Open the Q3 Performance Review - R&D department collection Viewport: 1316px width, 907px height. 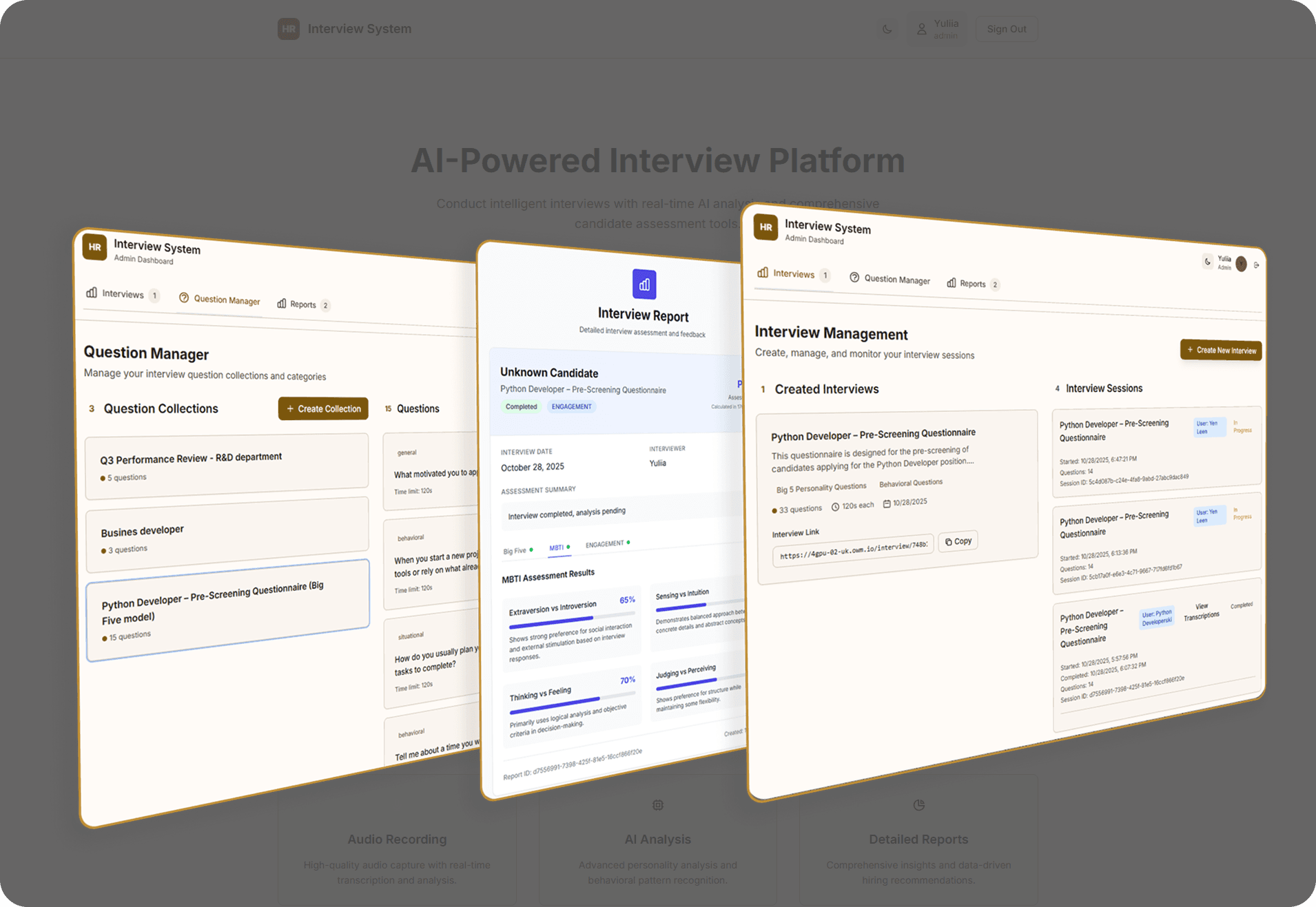click(x=227, y=466)
